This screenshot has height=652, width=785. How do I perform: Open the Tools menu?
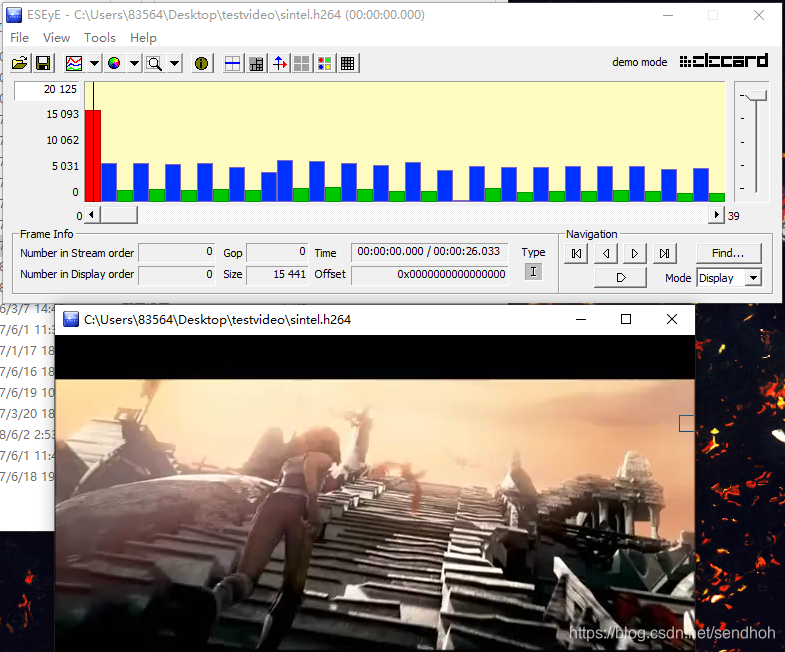point(100,38)
